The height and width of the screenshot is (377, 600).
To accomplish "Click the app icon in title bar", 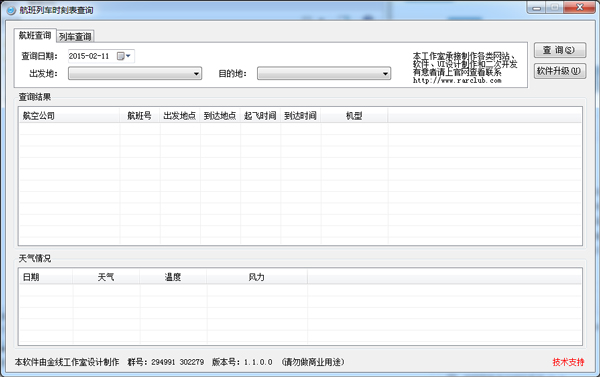I will click(x=11, y=10).
